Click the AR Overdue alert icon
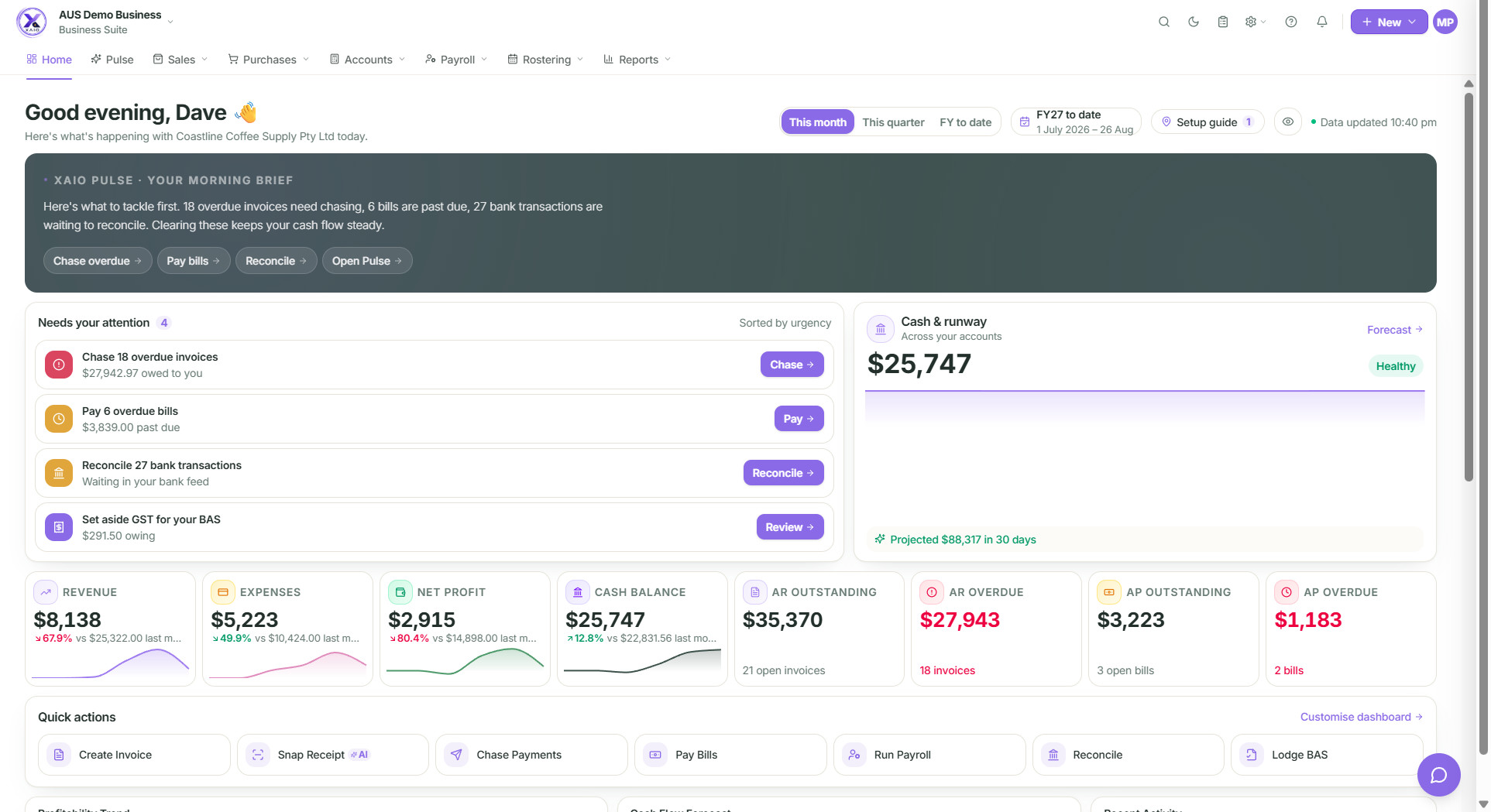 point(932,592)
